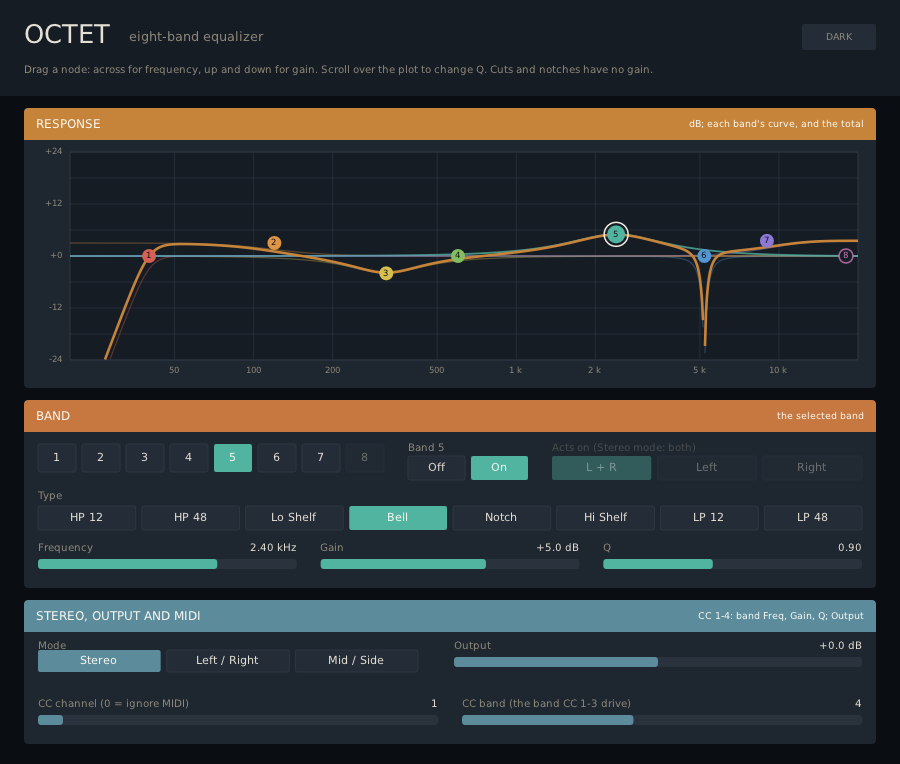Screen dimensions: 900x764
Task: Select purple band 7 node on plot
Action: [766, 241]
